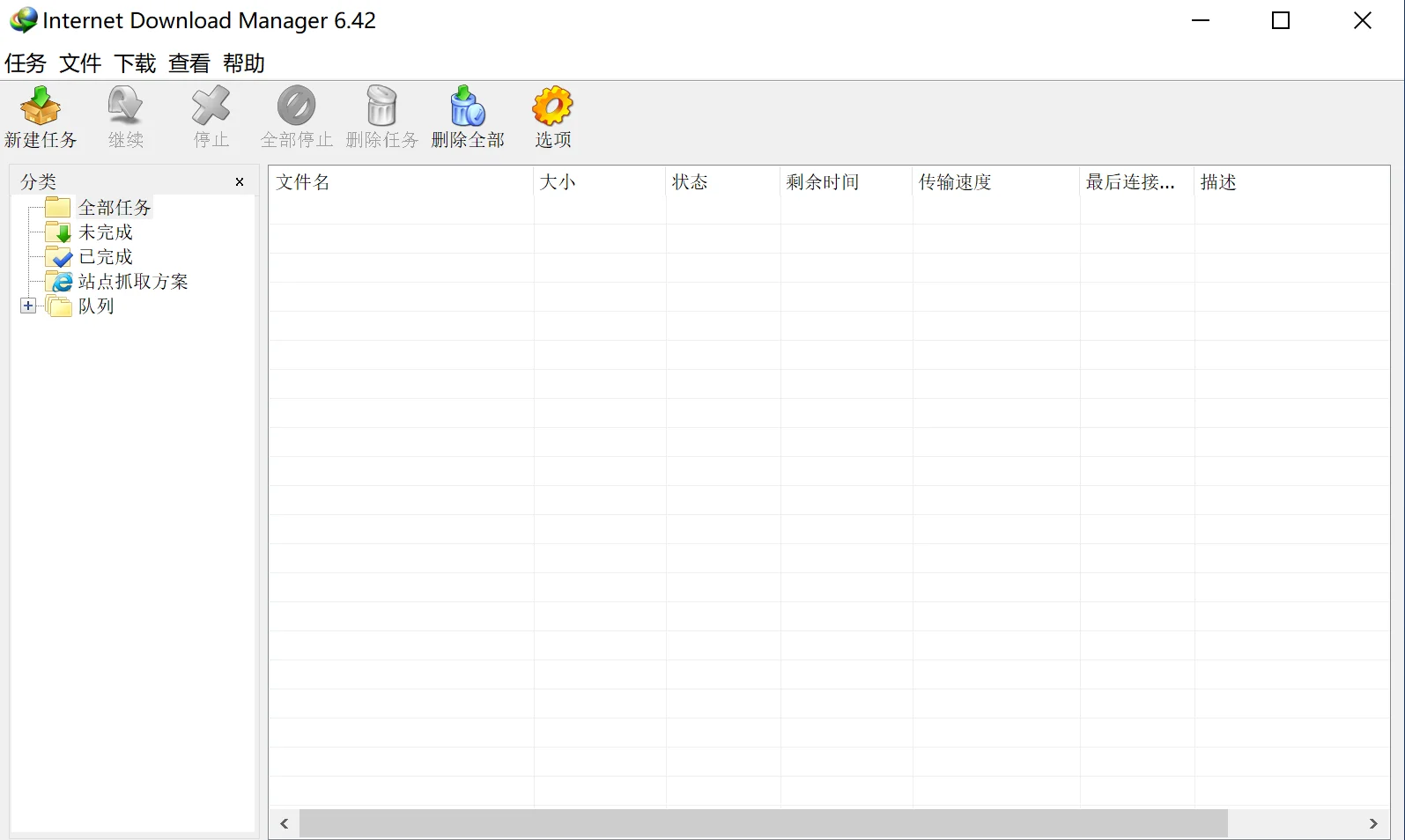Click the horizontal scrollbar right arrow
This screenshot has height=840, width=1405.
click(x=1373, y=823)
